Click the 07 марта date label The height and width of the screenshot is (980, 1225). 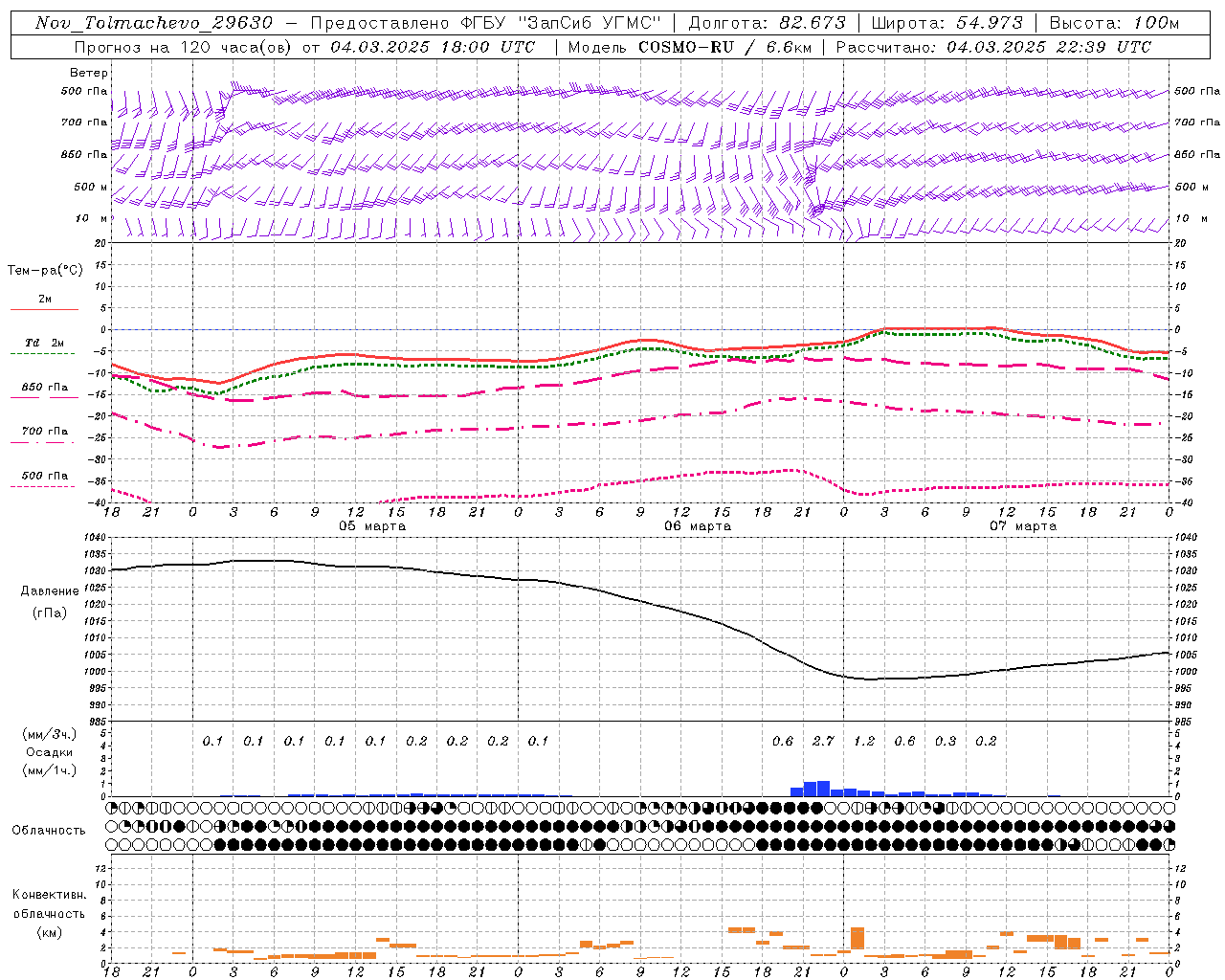pyautogui.click(x=1023, y=526)
